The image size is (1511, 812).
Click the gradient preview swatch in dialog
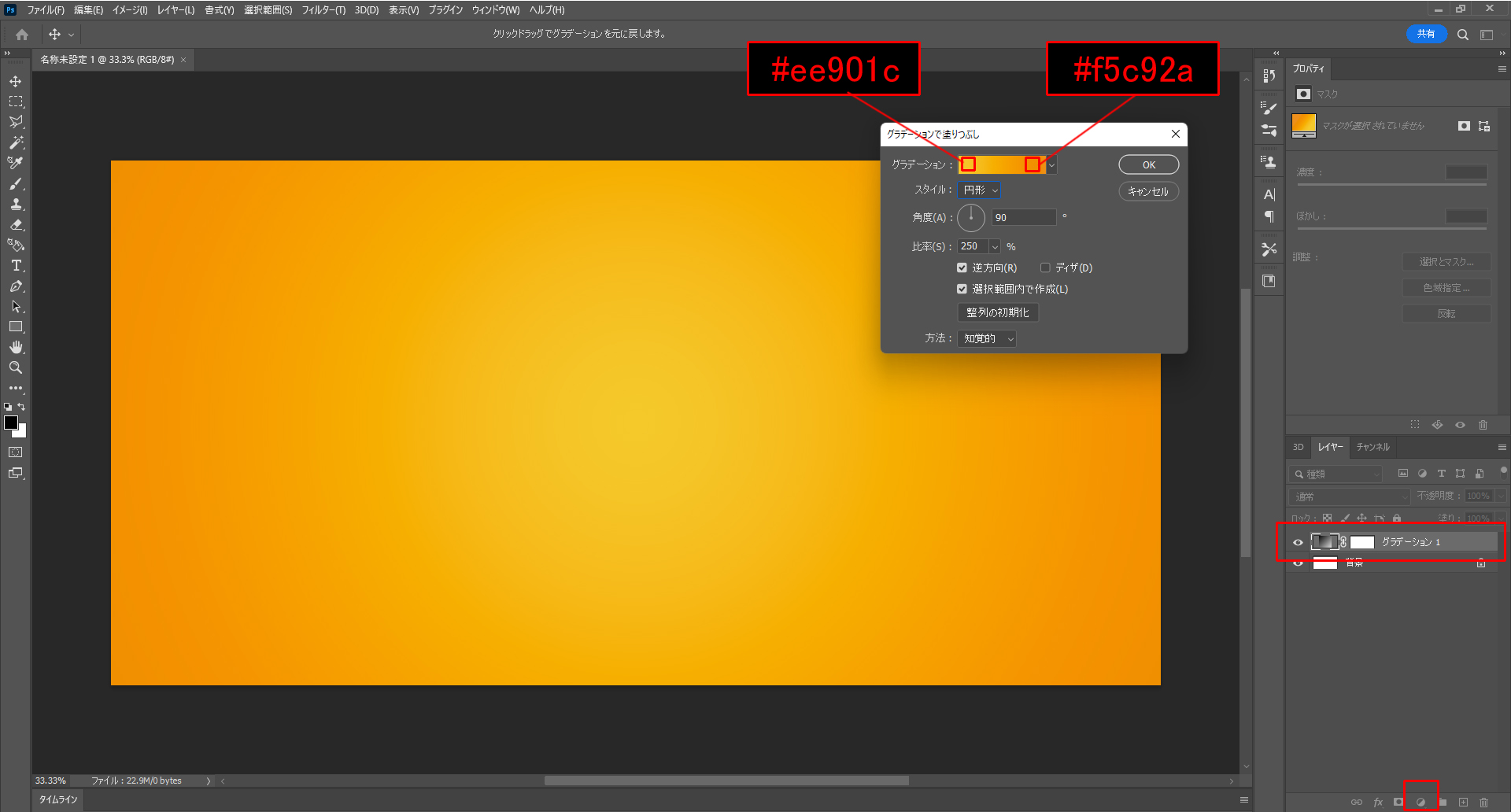tap(1000, 164)
